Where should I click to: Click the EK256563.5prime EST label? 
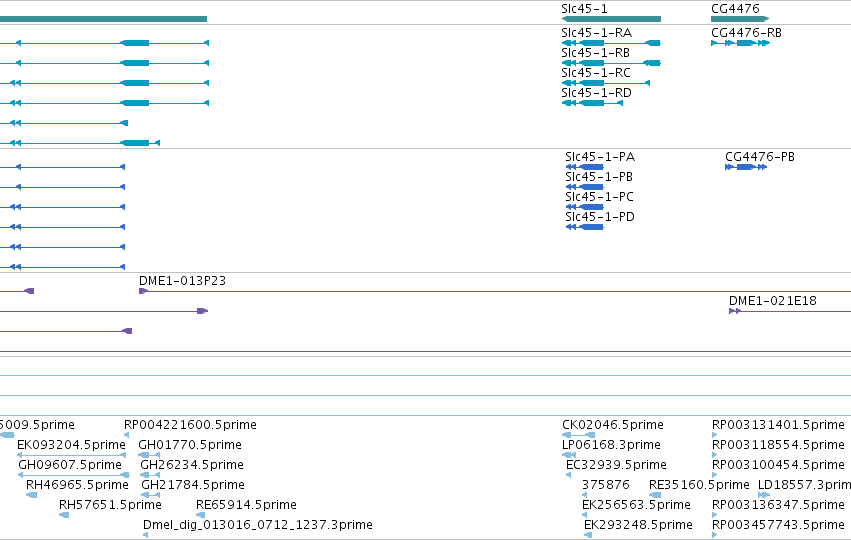(636, 505)
